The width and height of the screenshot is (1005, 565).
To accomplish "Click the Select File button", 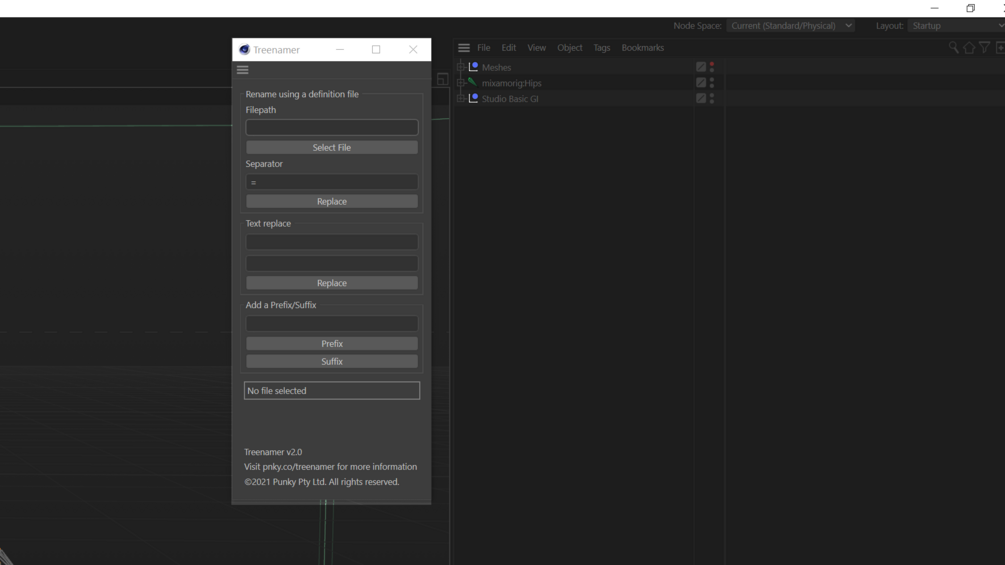I will (x=331, y=147).
